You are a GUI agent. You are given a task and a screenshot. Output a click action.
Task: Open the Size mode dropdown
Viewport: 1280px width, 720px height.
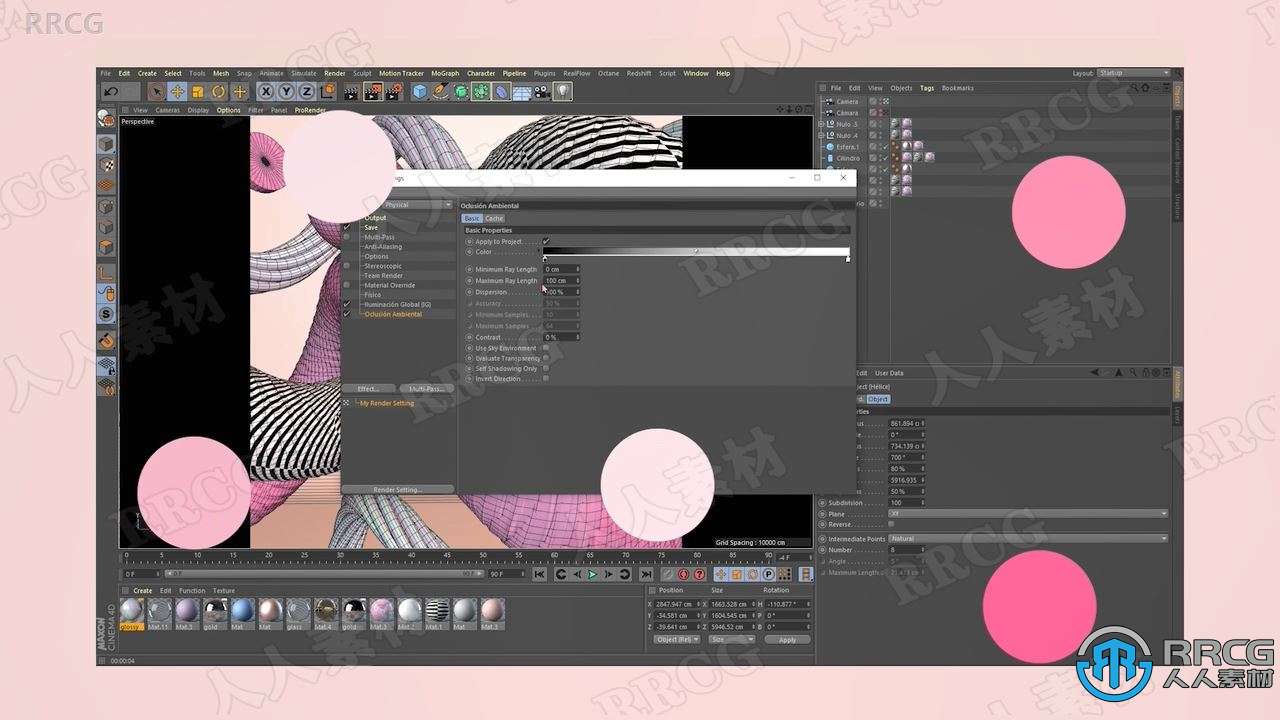pos(732,639)
